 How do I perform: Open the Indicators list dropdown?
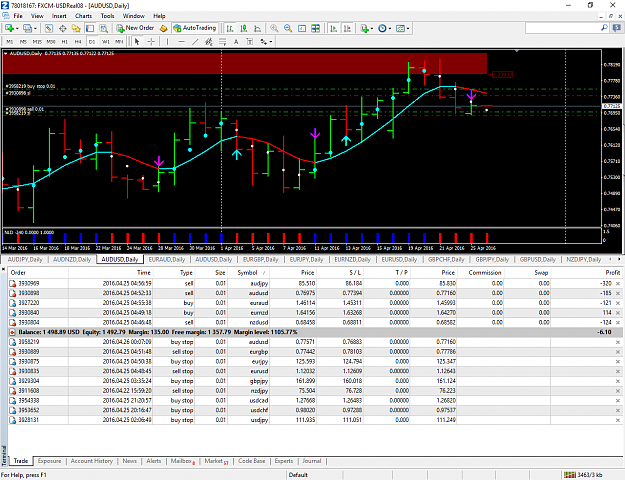[366, 28]
